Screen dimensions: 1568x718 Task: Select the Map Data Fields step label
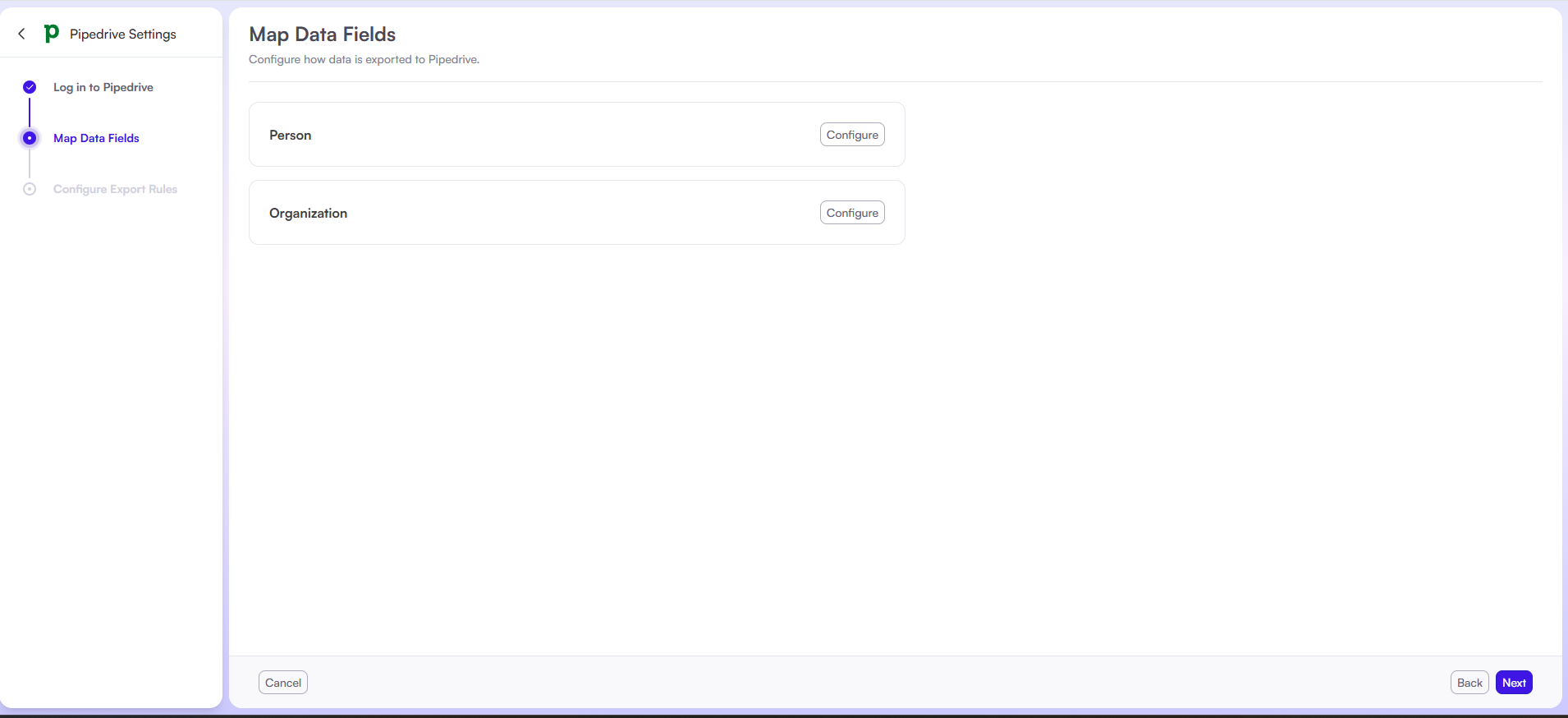[x=96, y=138]
